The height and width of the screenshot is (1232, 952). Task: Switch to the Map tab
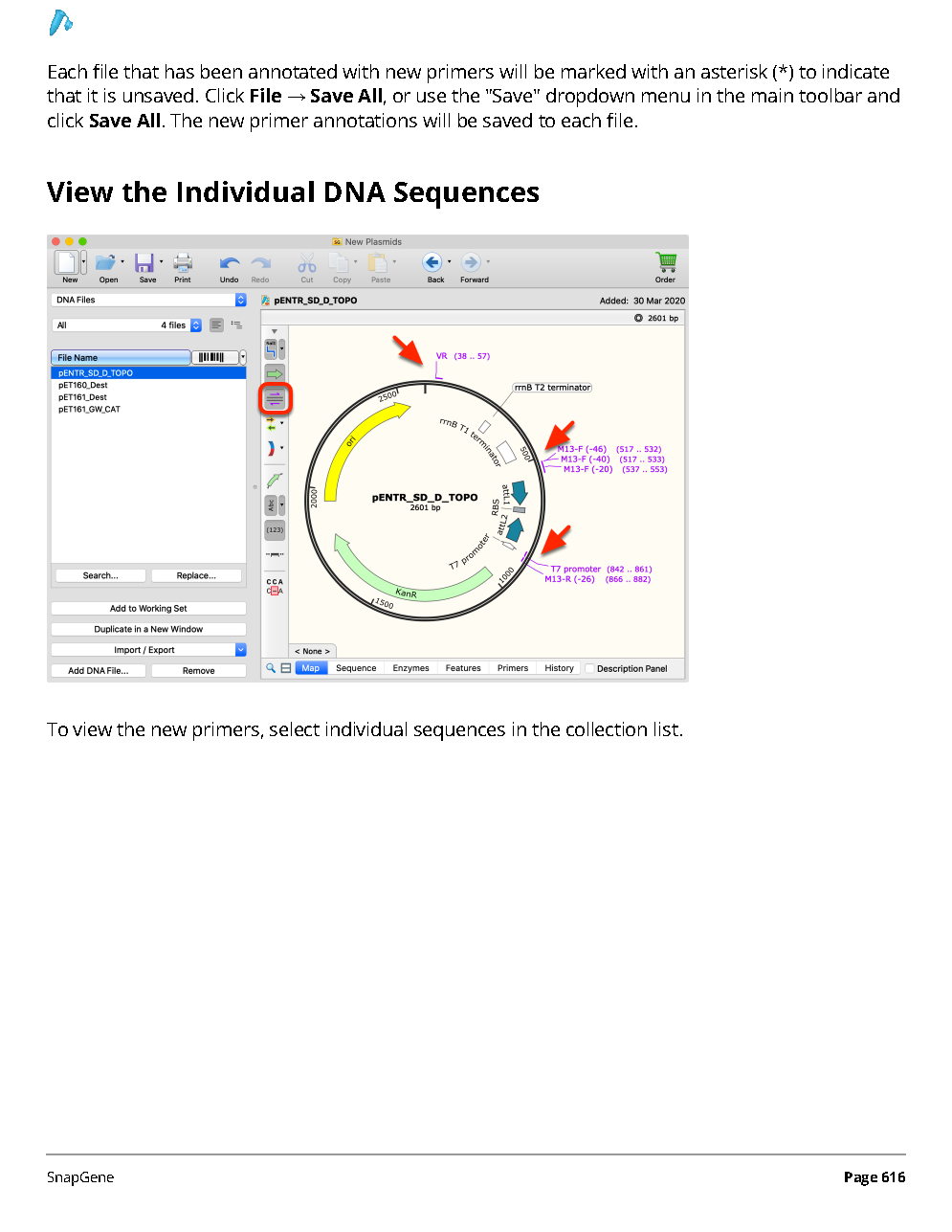(x=311, y=668)
